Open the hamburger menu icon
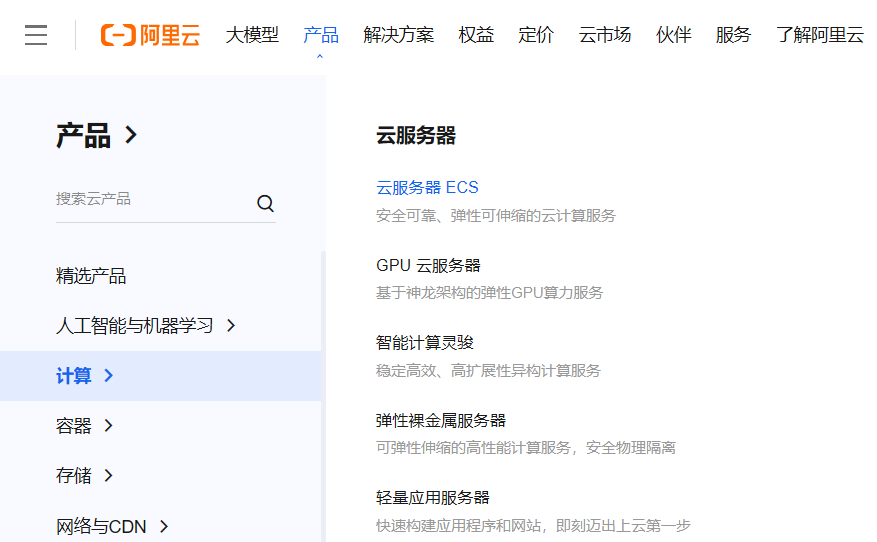 36,35
